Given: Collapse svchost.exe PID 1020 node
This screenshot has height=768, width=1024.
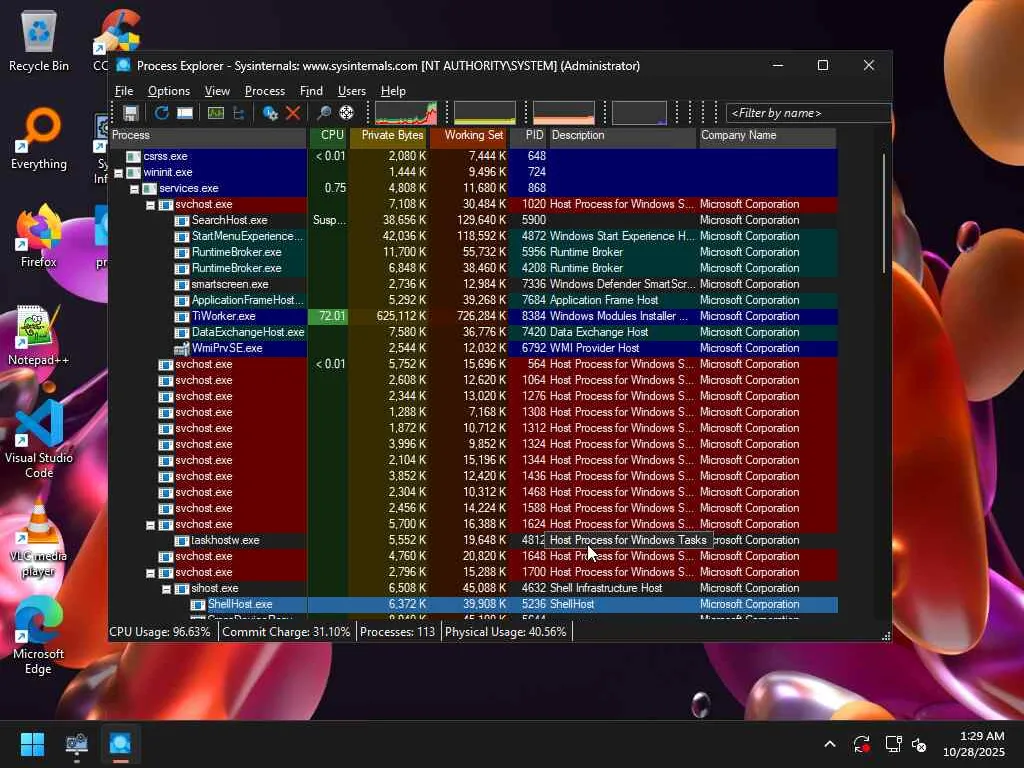Looking at the screenshot, I should click(x=150, y=205).
